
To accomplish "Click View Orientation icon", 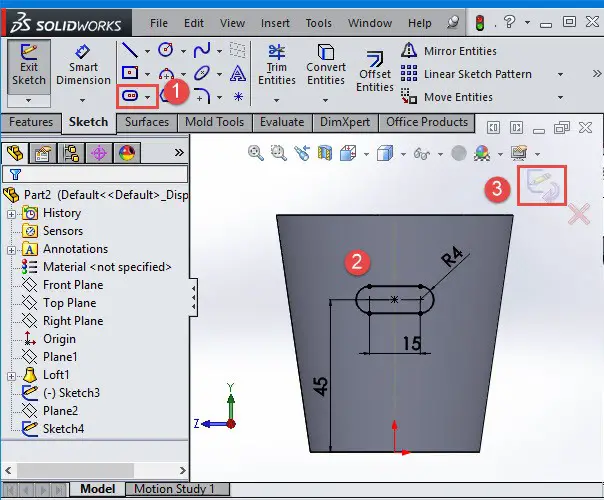I will tap(348, 153).
